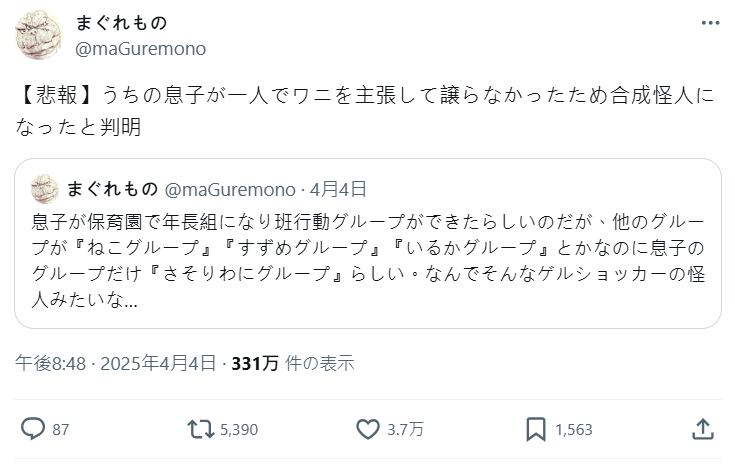735x466 pixels.
Task: Like the post with heart icon
Action: pyautogui.click(x=368, y=429)
